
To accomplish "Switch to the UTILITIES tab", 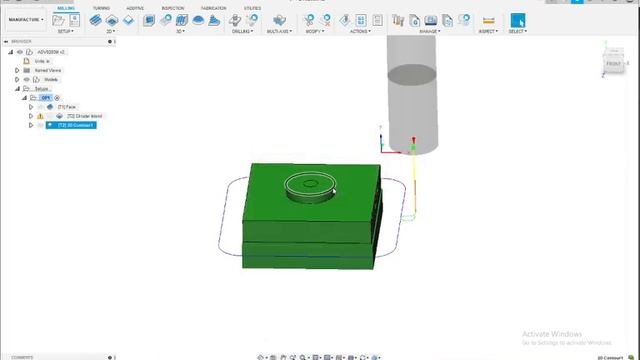I will point(252,8).
